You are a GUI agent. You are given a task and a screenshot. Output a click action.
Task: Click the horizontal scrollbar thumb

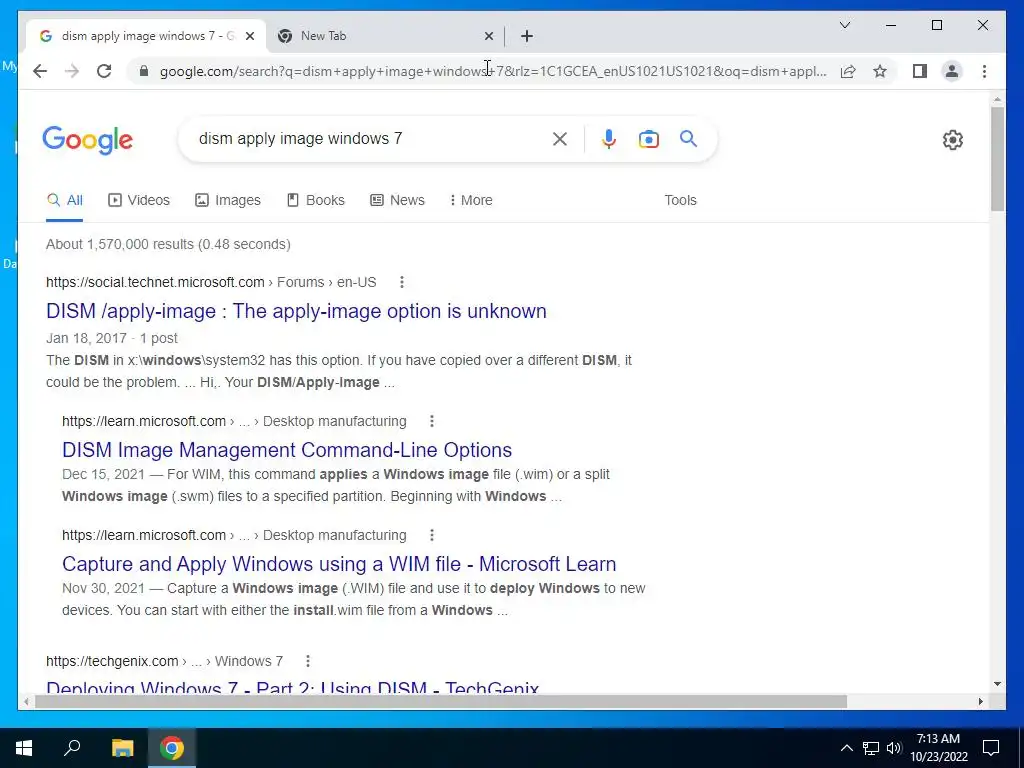pyautogui.click(x=441, y=701)
